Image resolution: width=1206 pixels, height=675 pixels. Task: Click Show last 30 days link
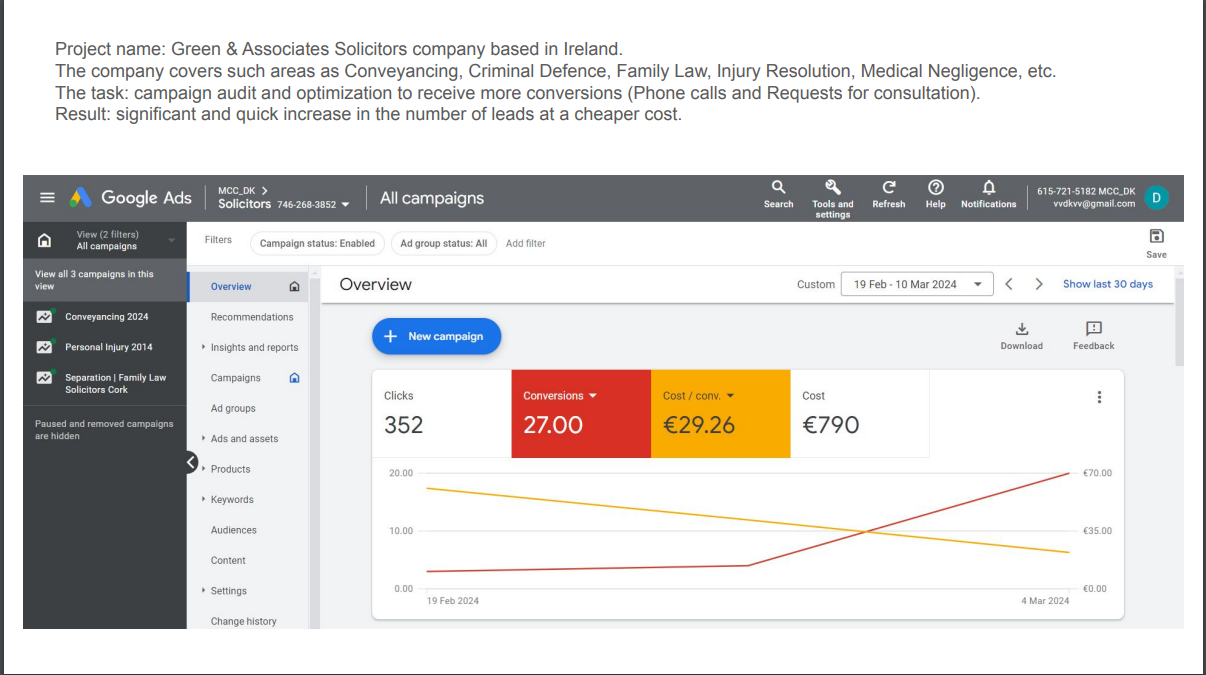(x=1108, y=284)
